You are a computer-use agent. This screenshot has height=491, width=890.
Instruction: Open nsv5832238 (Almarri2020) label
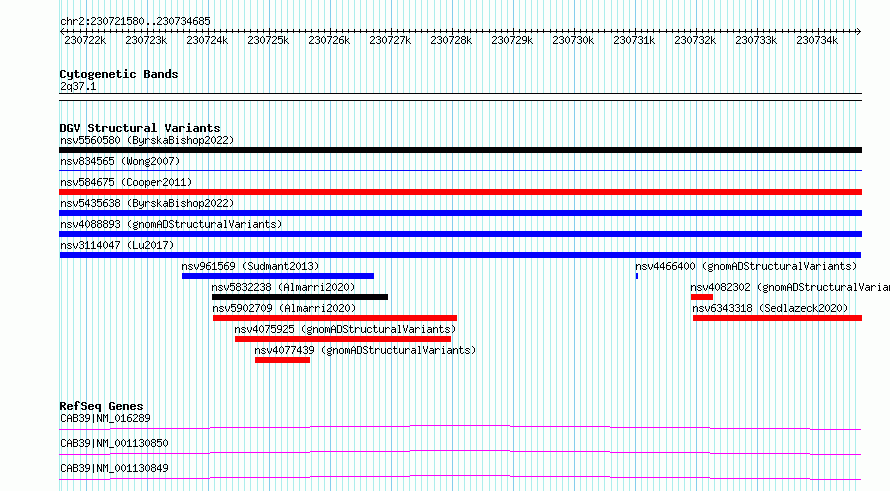pyautogui.click(x=283, y=287)
